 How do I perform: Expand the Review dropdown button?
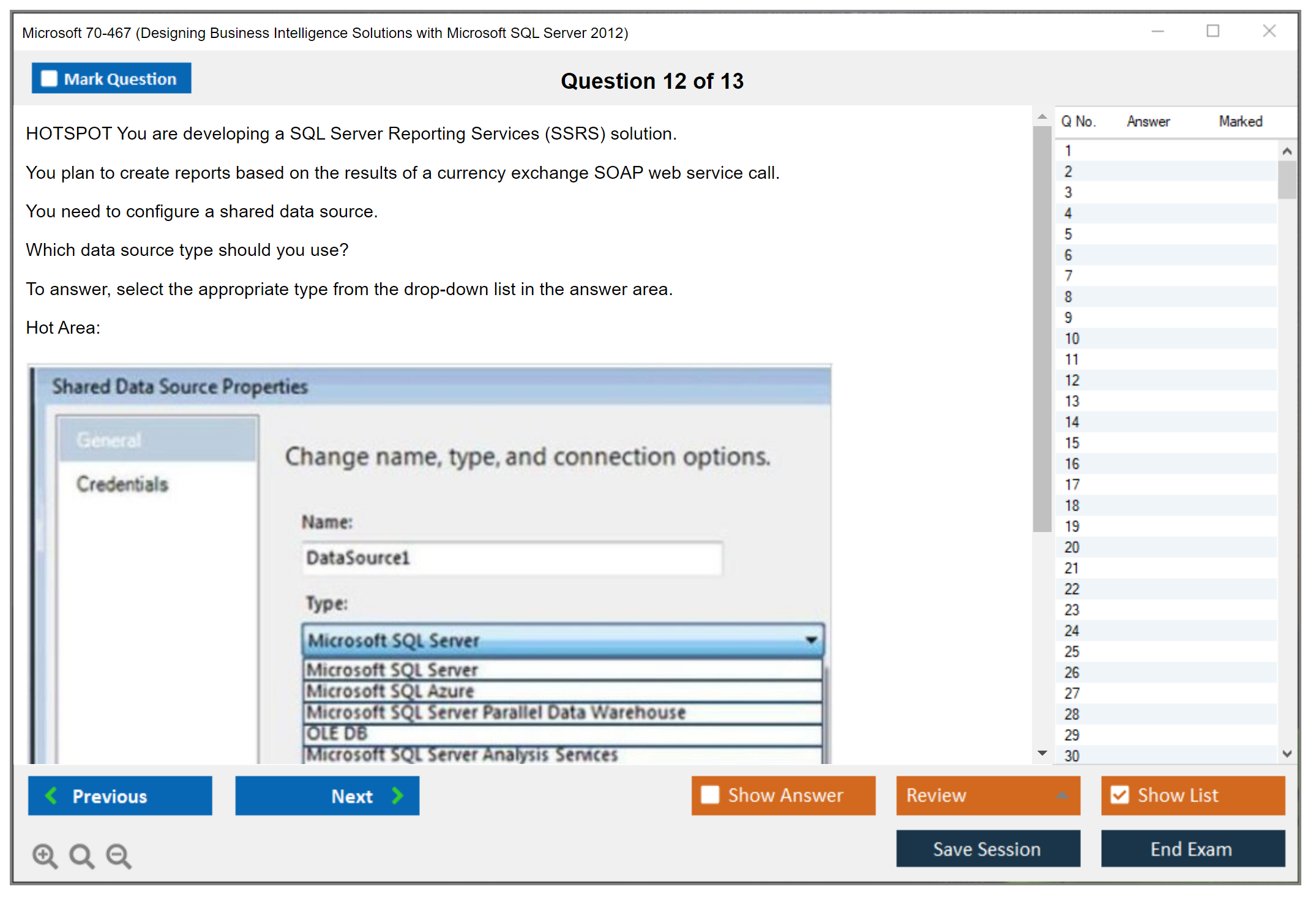click(1062, 795)
